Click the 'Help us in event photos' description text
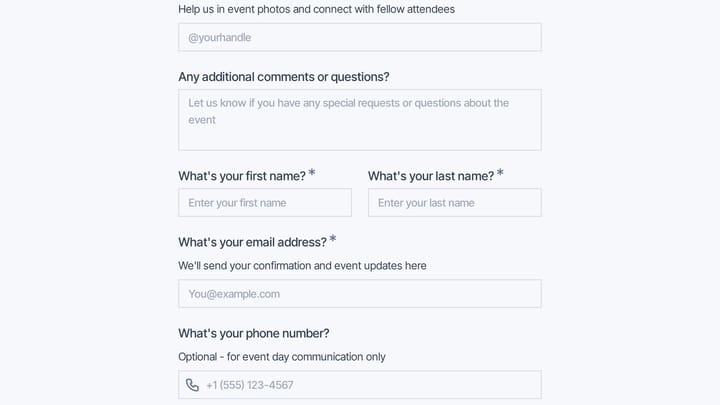 pyautogui.click(x=316, y=9)
